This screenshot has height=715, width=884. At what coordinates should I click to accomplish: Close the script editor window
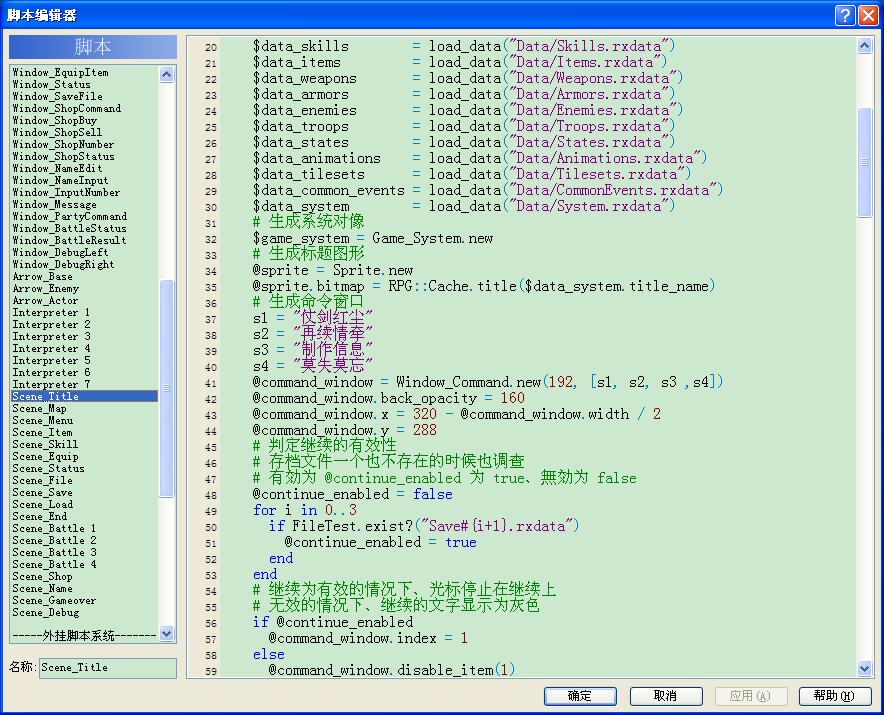coord(868,15)
